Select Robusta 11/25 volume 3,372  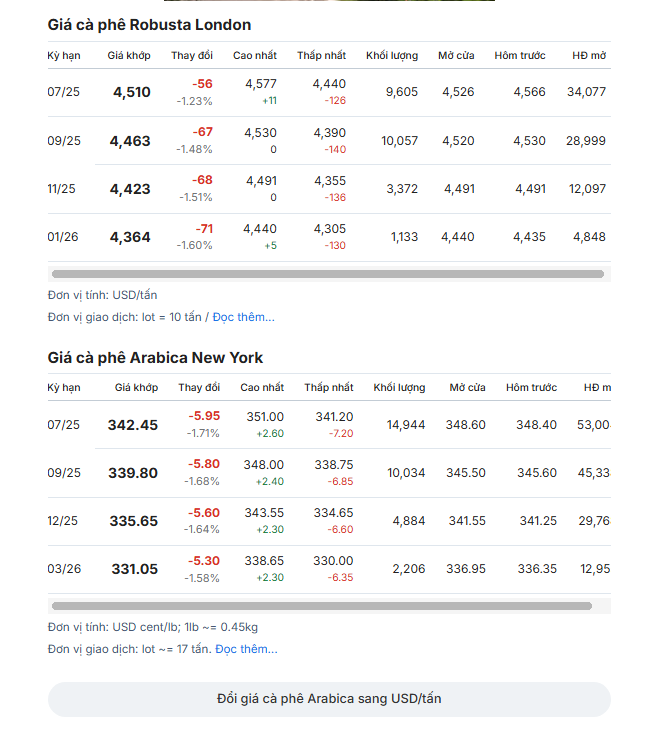coord(402,189)
